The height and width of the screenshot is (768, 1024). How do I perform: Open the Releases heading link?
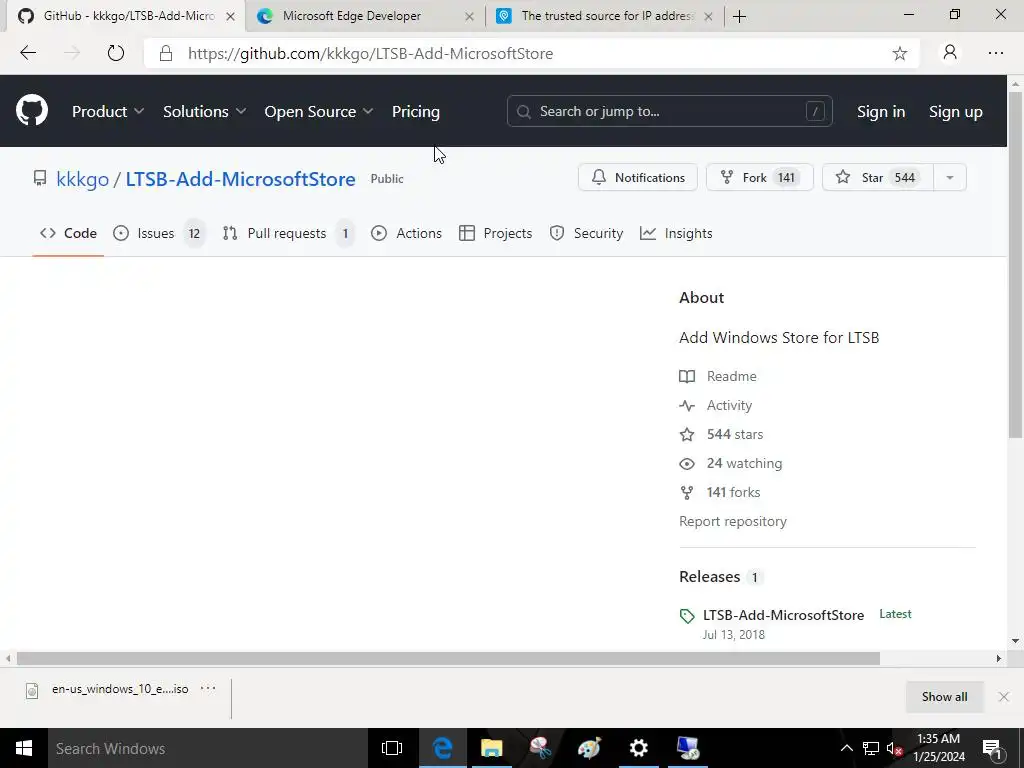pos(709,577)
